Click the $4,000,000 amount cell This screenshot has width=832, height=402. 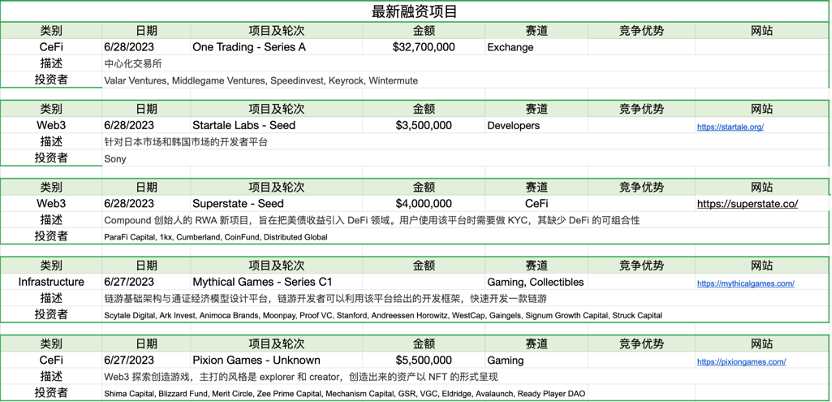point(423,204)
